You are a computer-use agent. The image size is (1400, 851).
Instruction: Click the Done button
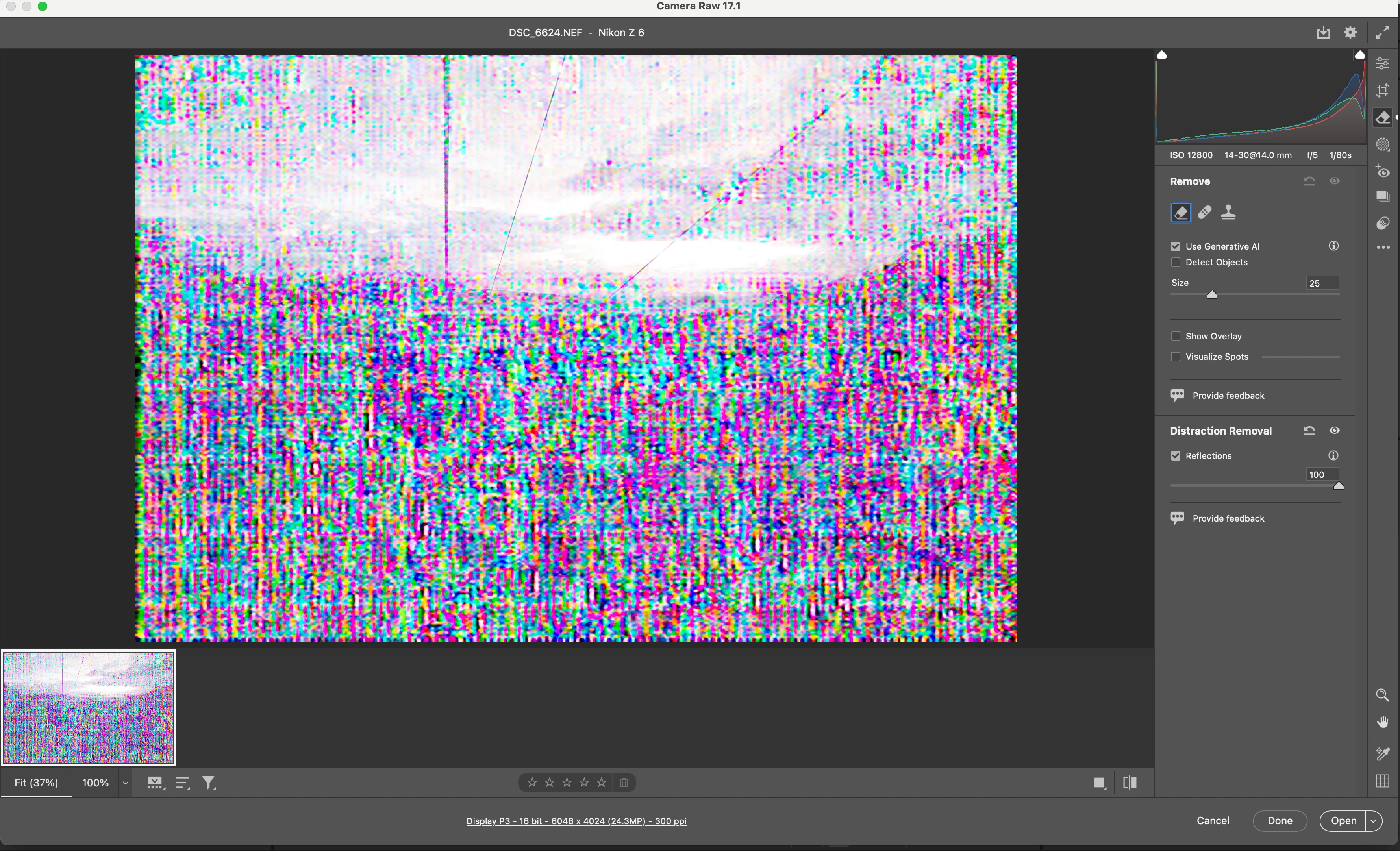click(1280, 821)
